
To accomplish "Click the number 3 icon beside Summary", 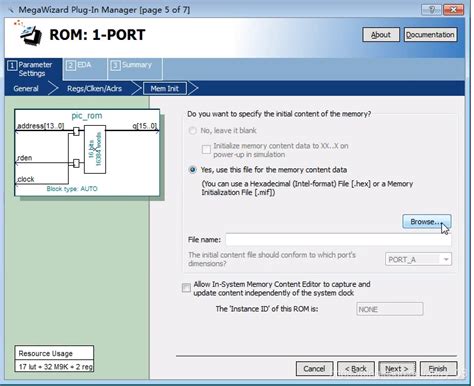I will [x=115, y=65].
